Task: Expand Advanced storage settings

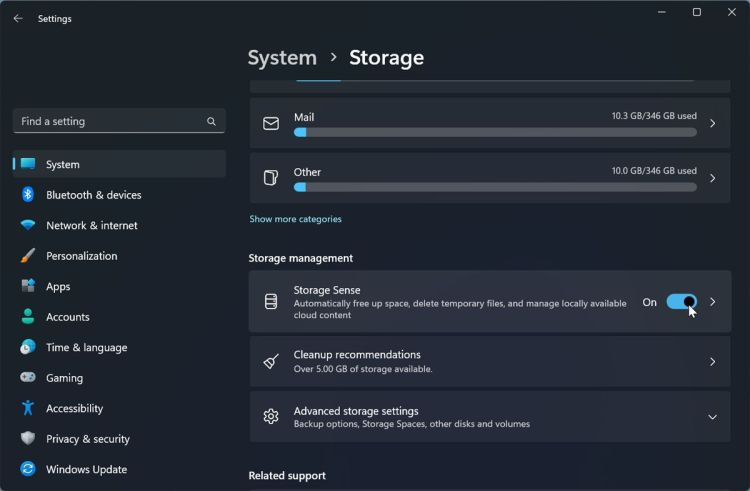Action: [712, 417]
